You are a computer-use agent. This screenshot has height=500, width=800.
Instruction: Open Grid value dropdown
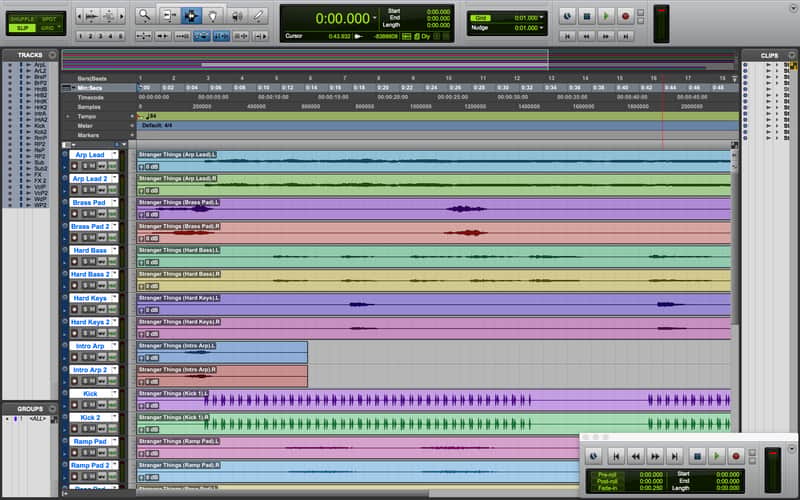click(x=541, y=18)
